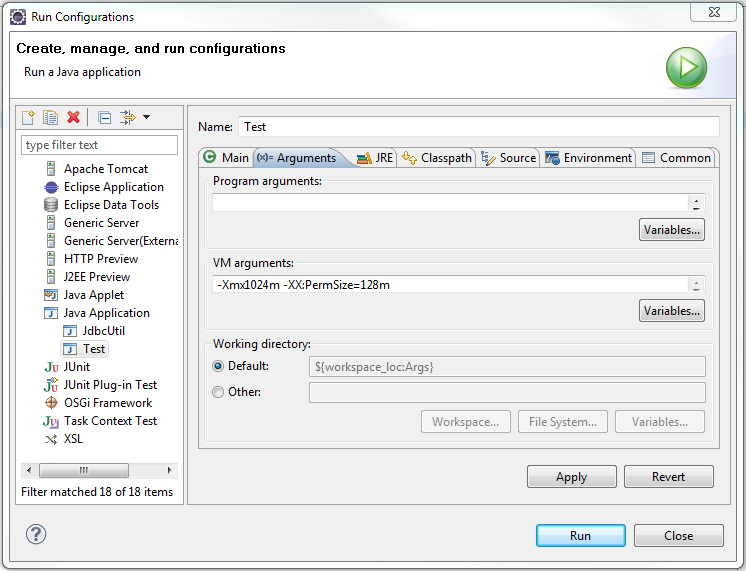746x571 pixels.
Task: Click the Generic Server icon
Action: click(x=51, y=223)
